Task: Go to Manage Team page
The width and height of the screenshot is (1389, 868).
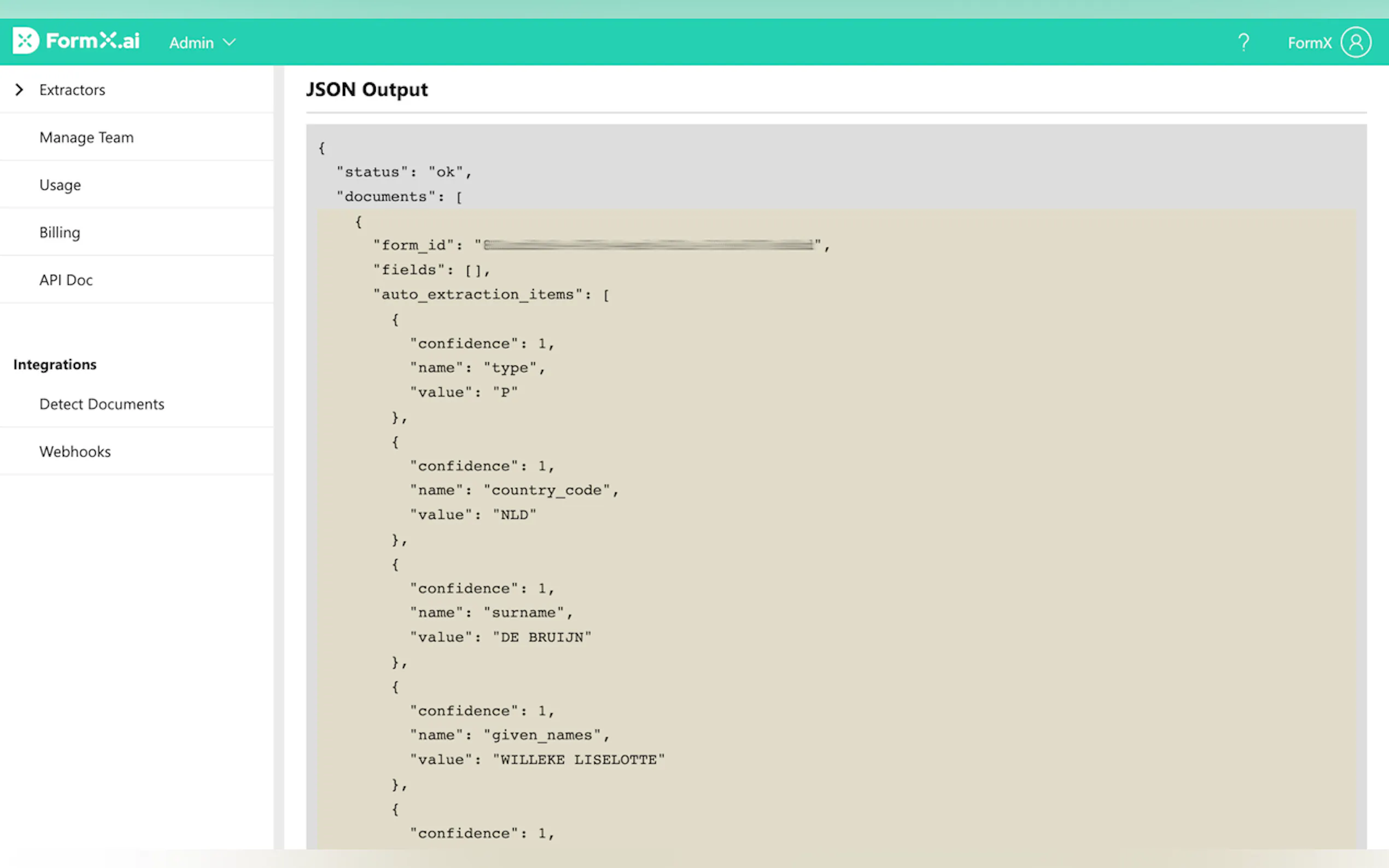Action: (x=86, y=137)
